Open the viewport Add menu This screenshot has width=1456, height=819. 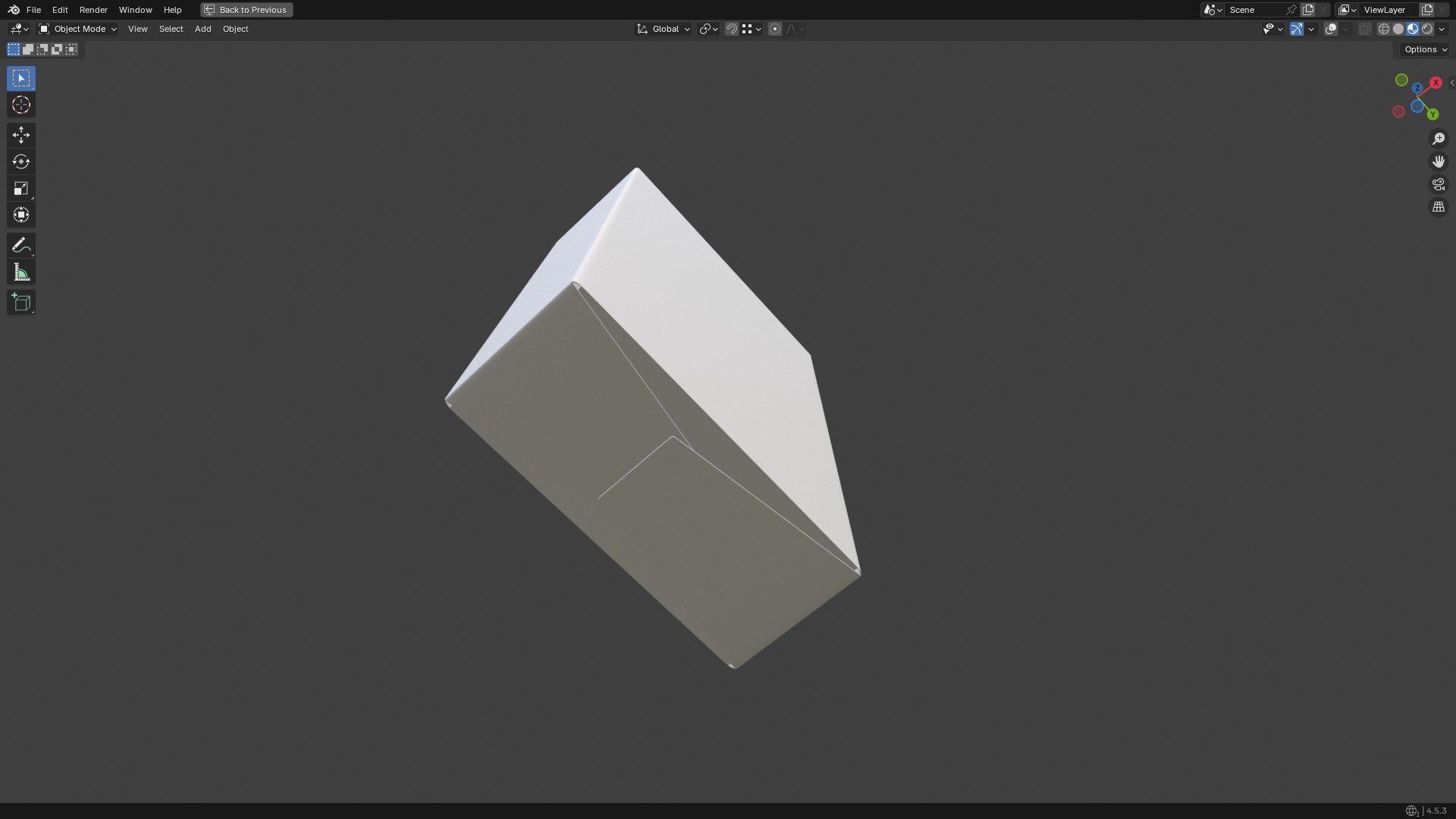click(x=202, y=29)
